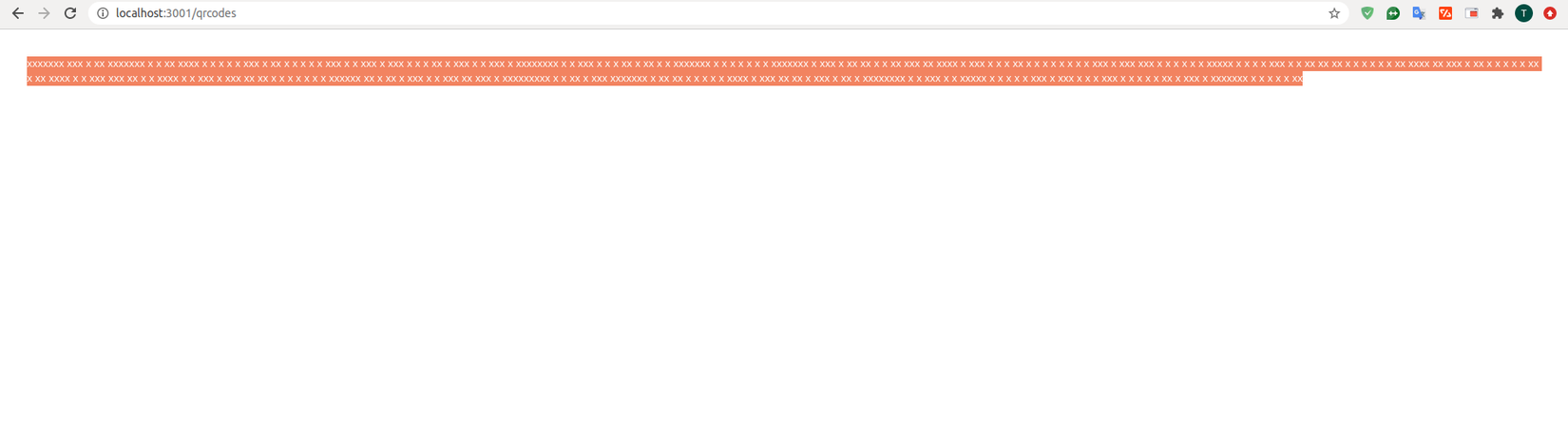Reload the localhost qrcodes page
This screenshot has width=1568, height=431.
(x=70, y=13)
